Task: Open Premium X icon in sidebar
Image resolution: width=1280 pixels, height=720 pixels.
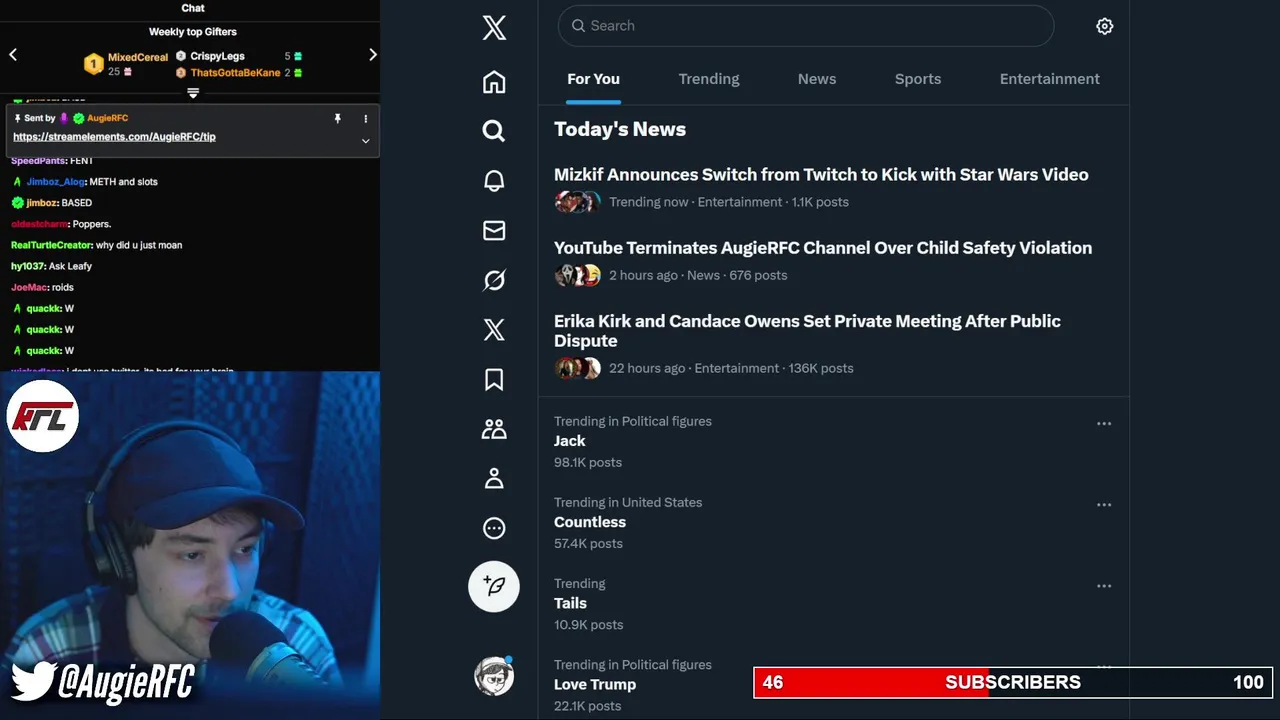Action: [x=494, y=330]
